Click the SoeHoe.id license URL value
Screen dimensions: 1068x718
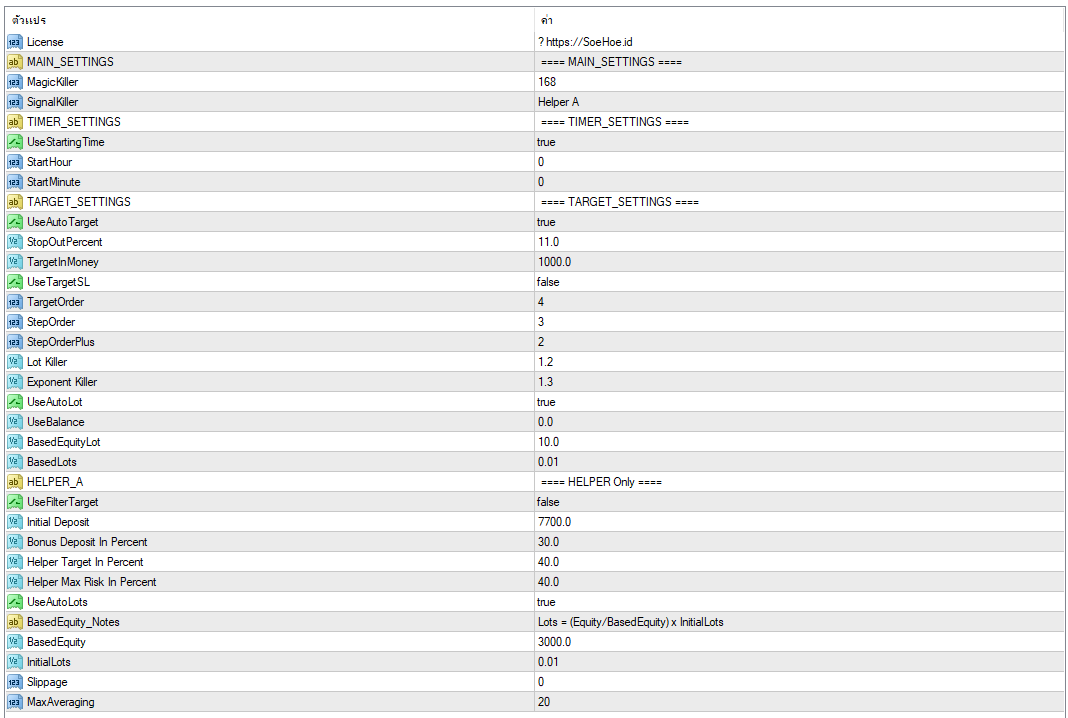point(589,42)
